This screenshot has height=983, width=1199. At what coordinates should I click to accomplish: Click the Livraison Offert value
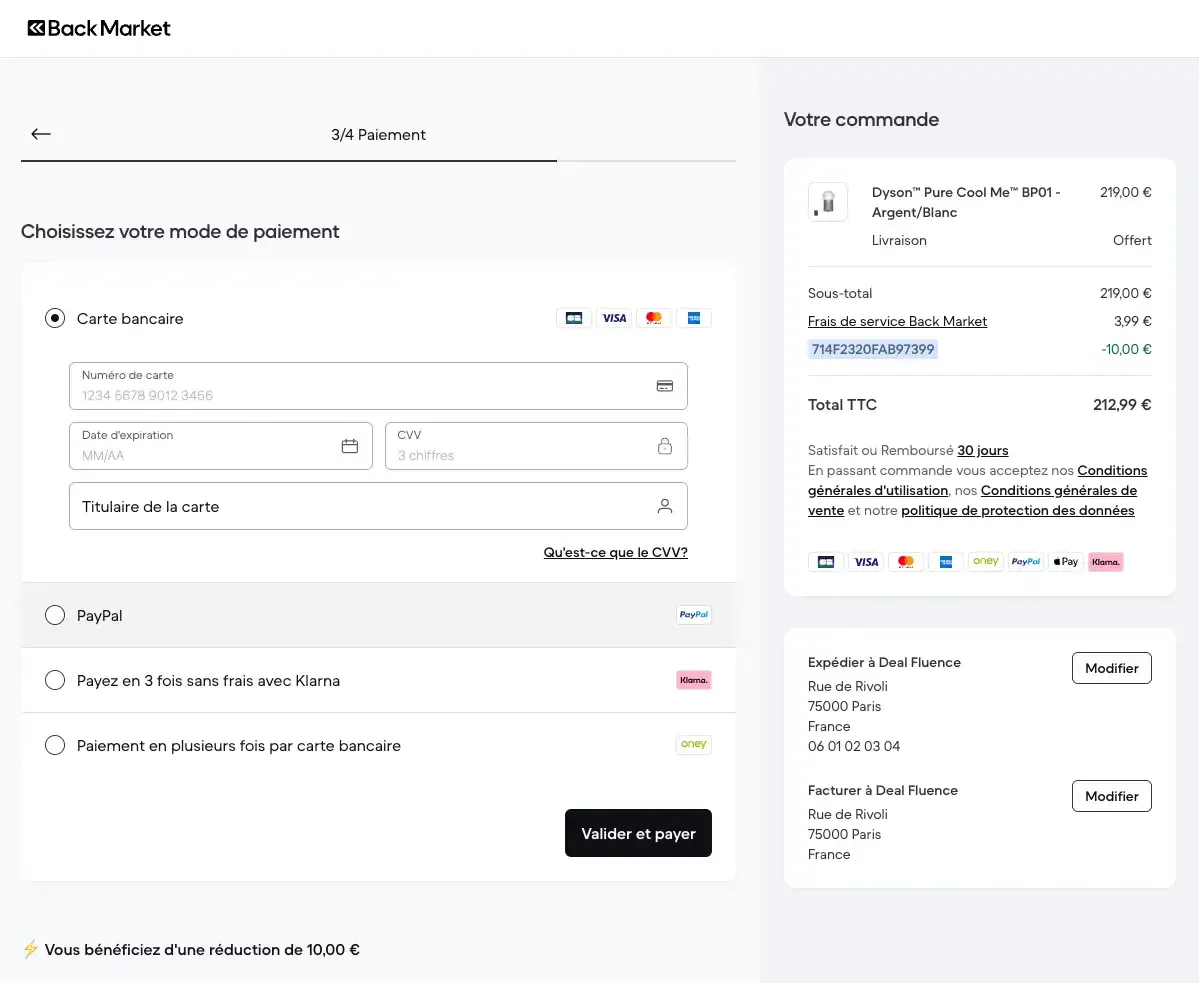coord(1132,240)
